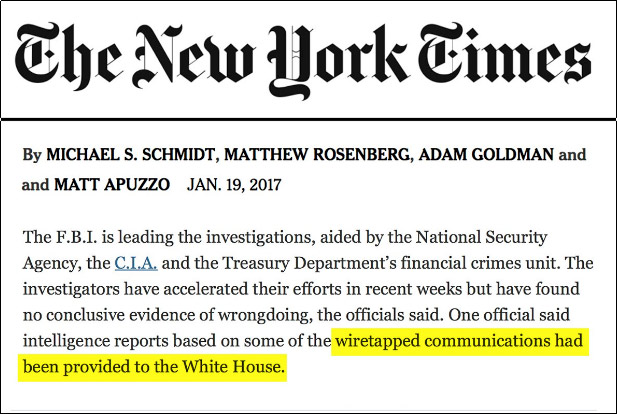Click Matt Apuzzo author byline

coord(112,184)
